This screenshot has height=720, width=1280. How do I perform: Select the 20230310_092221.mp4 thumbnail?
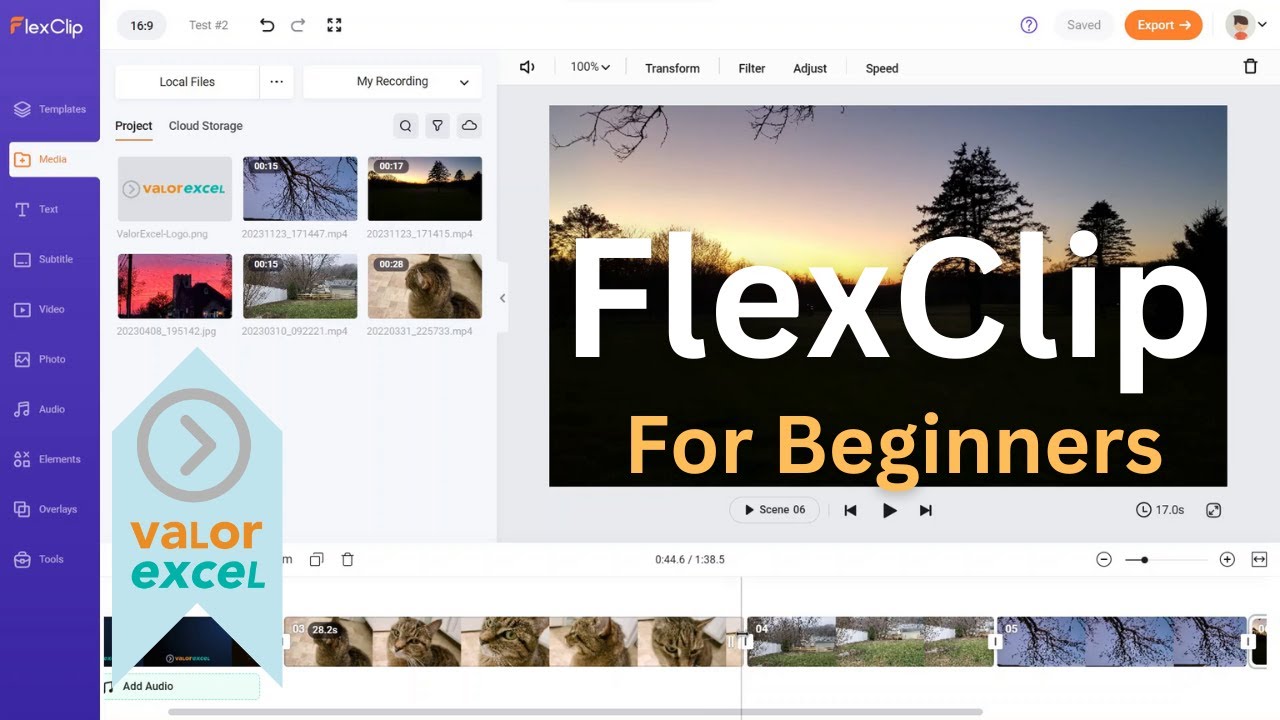[300, 286]
